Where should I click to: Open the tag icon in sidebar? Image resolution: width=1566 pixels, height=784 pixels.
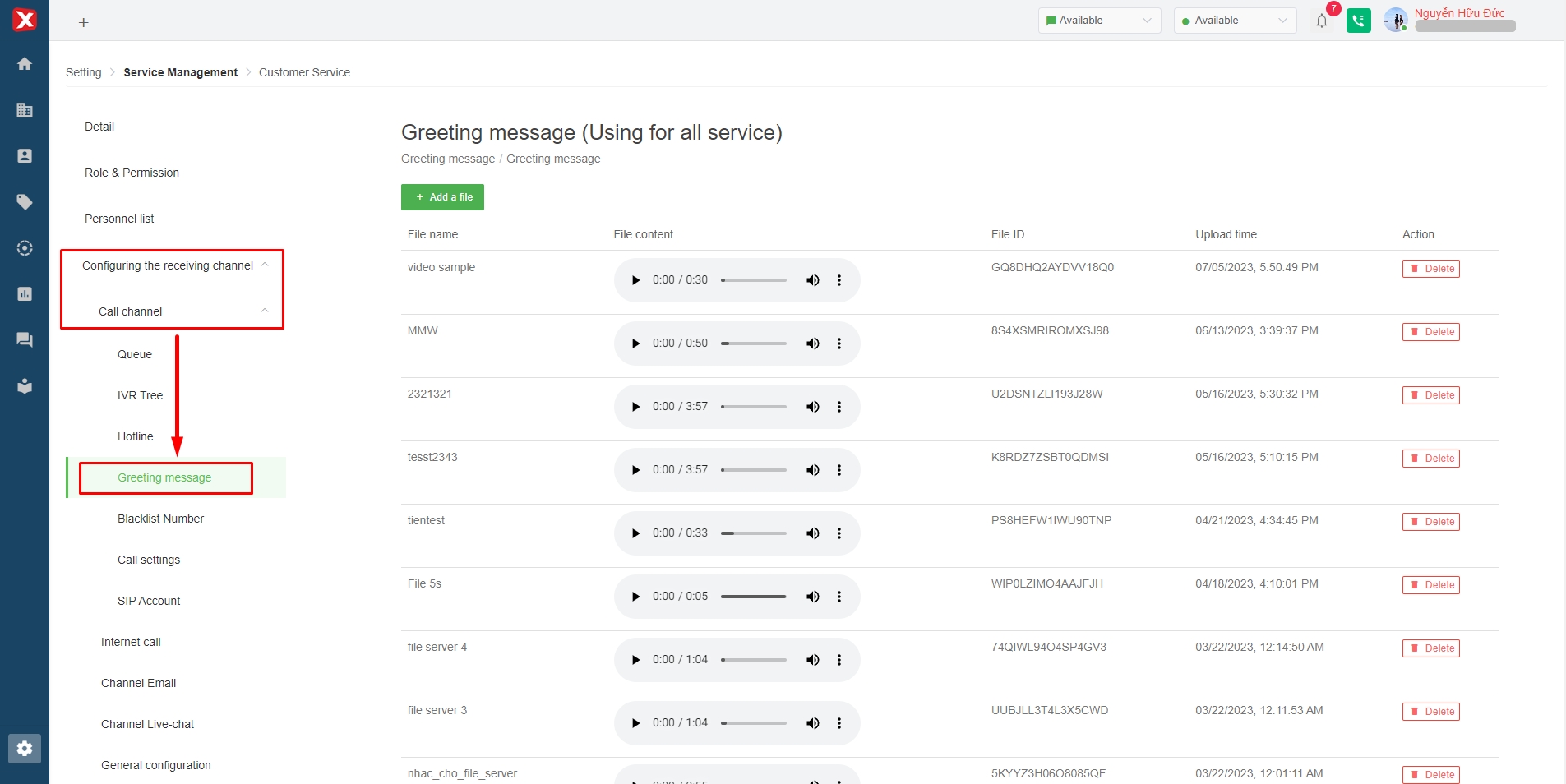25,202
